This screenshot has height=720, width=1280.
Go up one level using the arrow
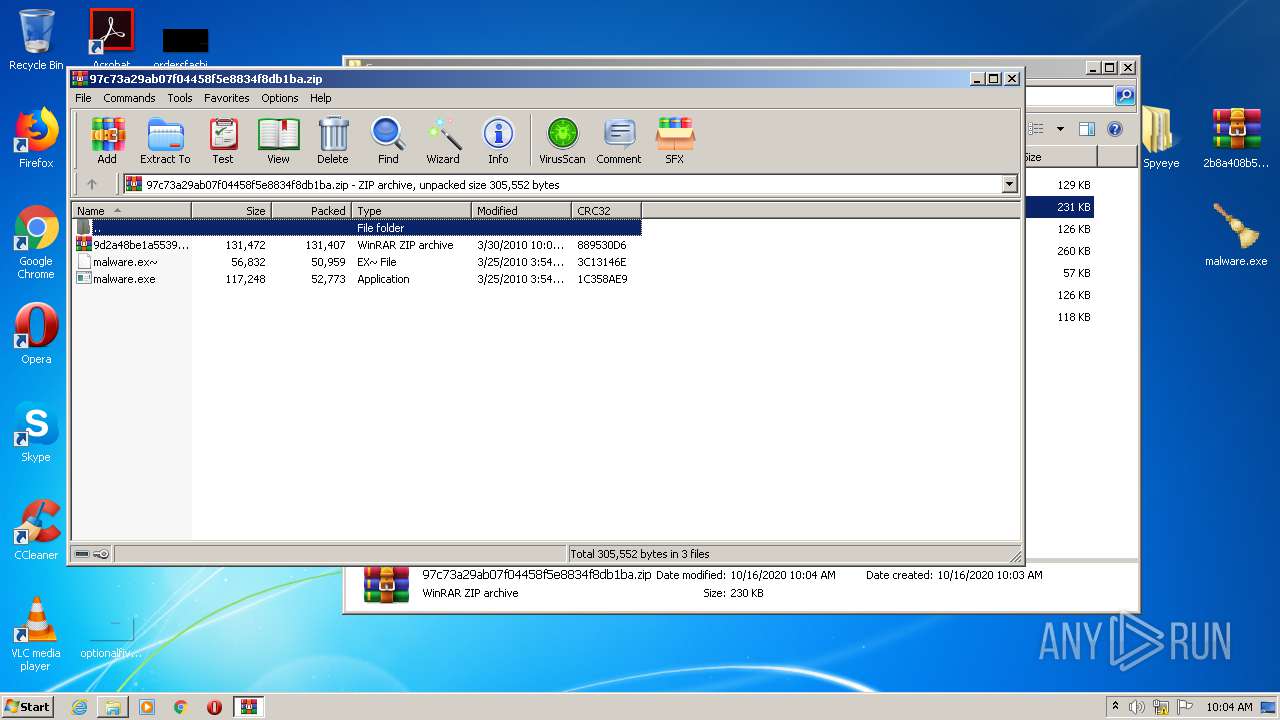pos(92,184)
